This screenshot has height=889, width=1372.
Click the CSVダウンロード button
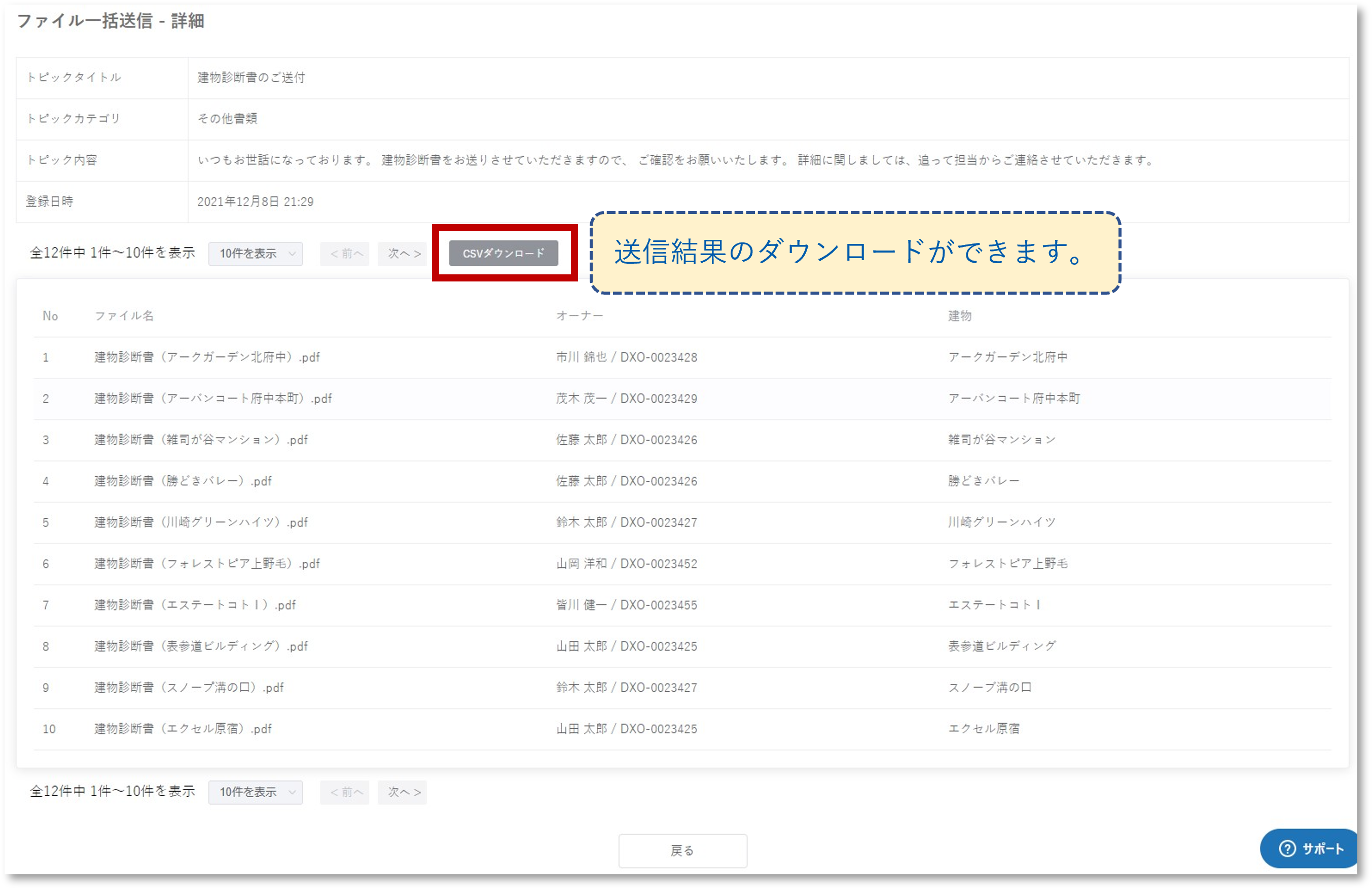pyautogui.click(x=503, y=253)
